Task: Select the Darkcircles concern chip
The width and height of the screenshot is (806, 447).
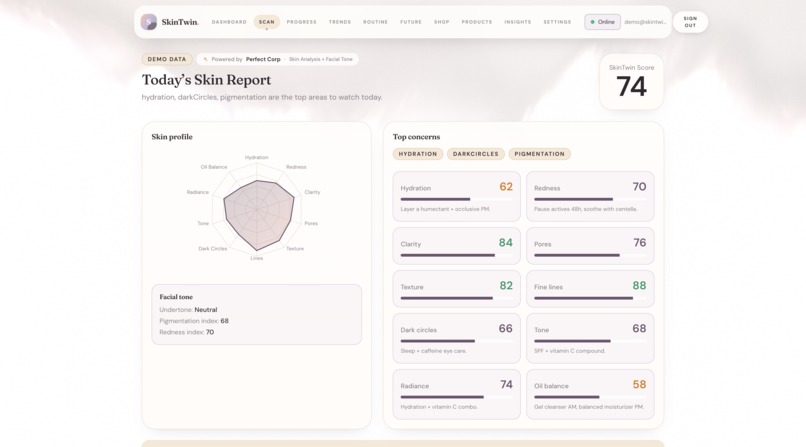Action: [x=475, y=154]
